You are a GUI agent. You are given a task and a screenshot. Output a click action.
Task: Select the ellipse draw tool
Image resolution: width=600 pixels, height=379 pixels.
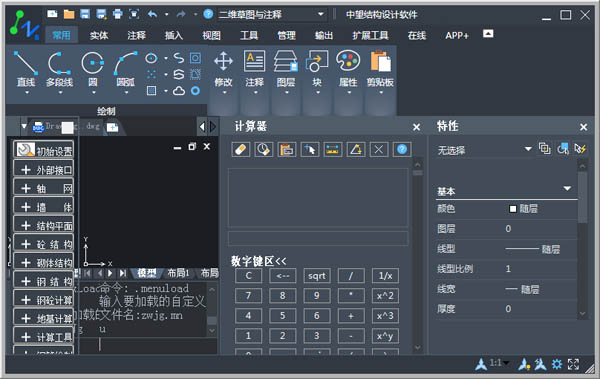pyautogui.click(x=152, y=58)
